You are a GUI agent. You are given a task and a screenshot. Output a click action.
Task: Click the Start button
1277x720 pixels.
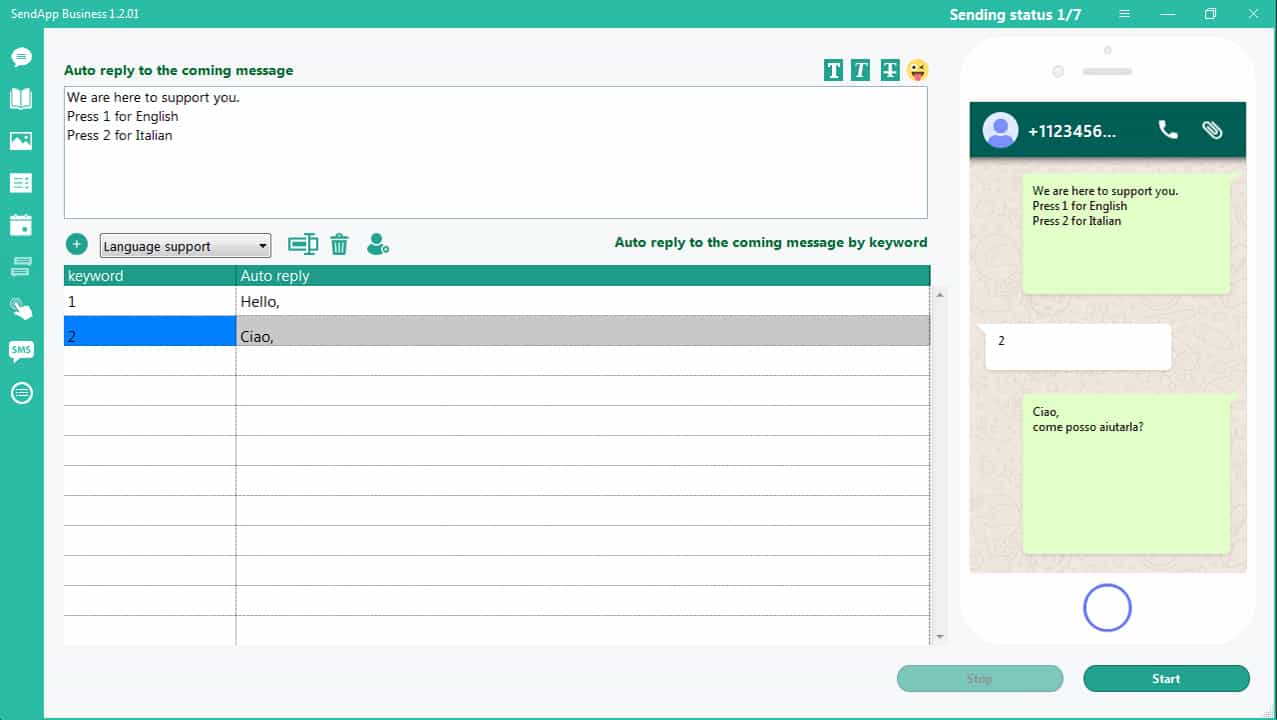1166,678
